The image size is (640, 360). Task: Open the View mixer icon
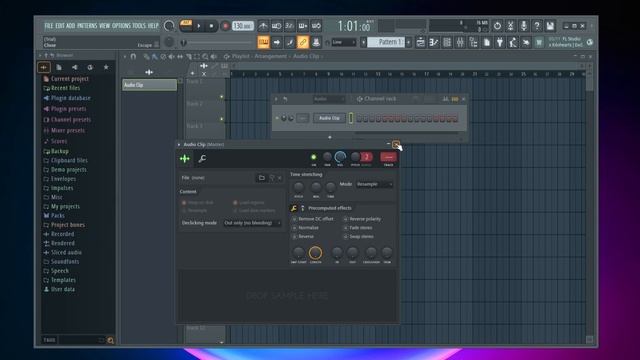coord(460,42)
